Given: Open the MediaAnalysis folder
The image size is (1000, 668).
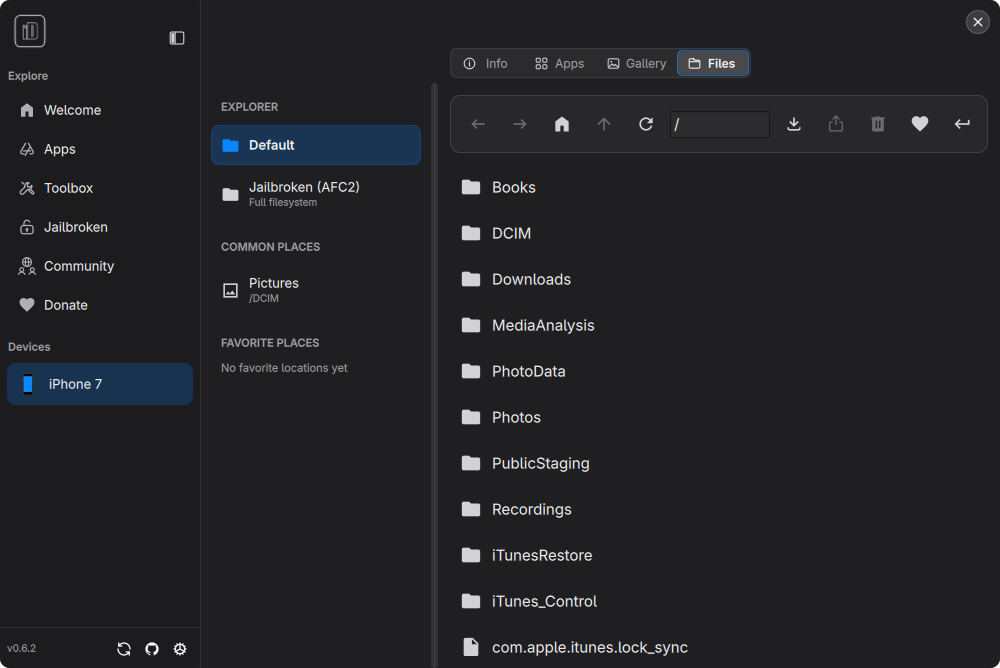Looking at the screenshot, I should pyautogui.click(x=719, y=325).
